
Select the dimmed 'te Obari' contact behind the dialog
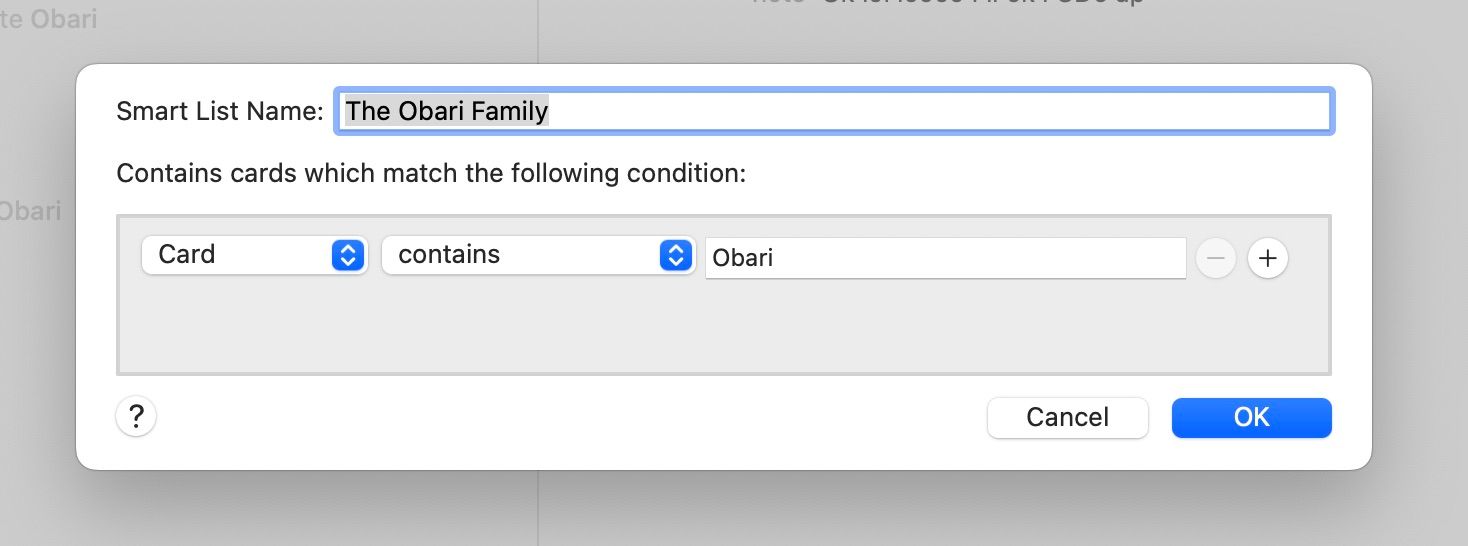tap(49, 19)
